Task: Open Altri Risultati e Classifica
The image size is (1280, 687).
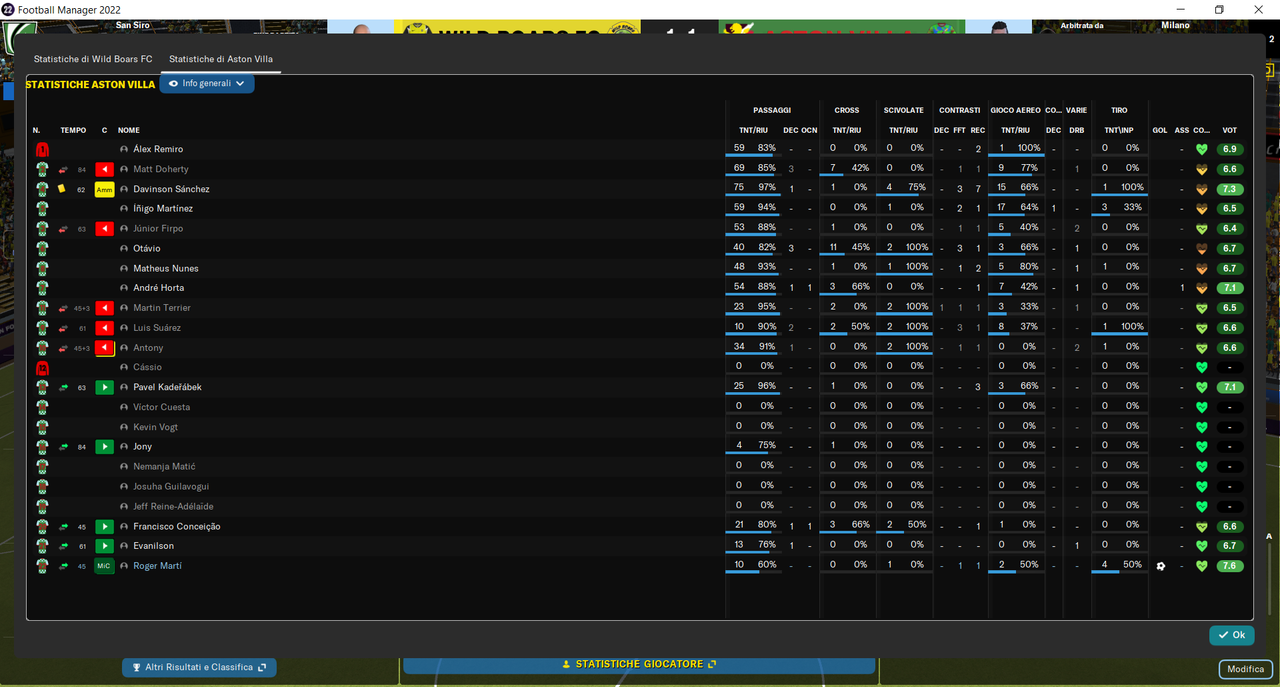Action: [199, 667]
